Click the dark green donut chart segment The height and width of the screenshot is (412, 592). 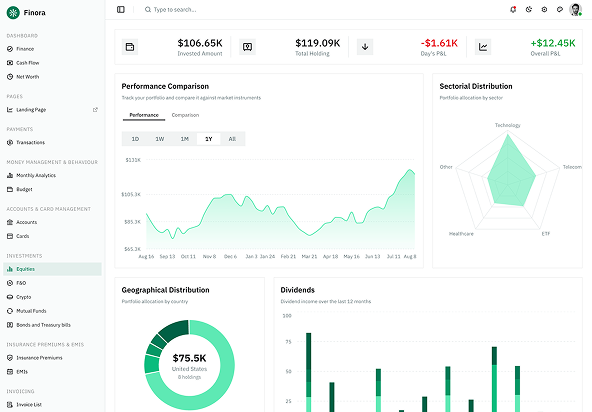pos(174,329)
